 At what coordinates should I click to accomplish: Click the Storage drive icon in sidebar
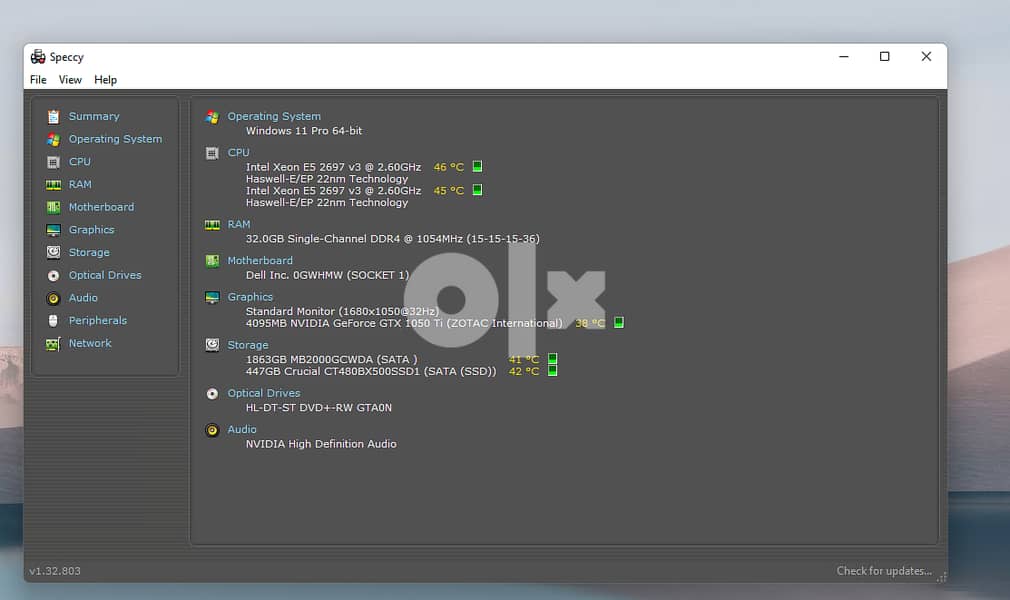[x=53, y=253]
